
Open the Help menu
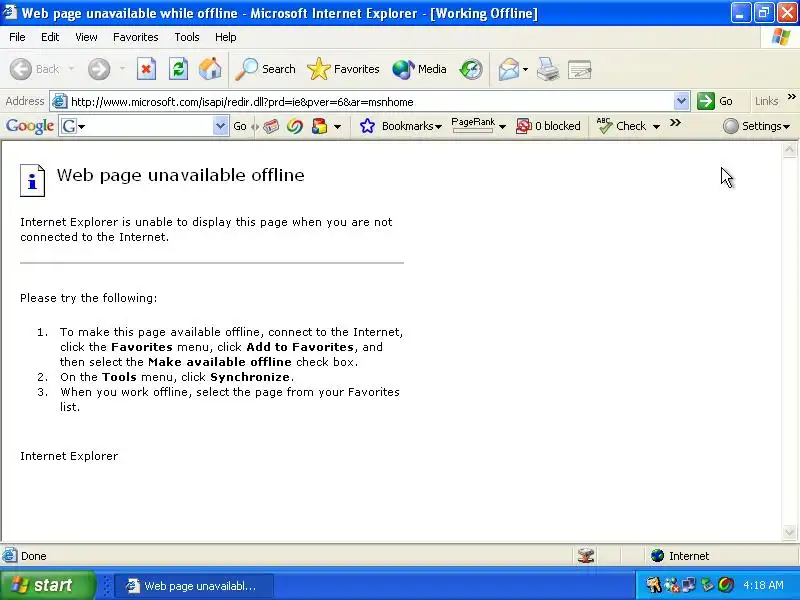pyautogui.click(x=226, y=37)
